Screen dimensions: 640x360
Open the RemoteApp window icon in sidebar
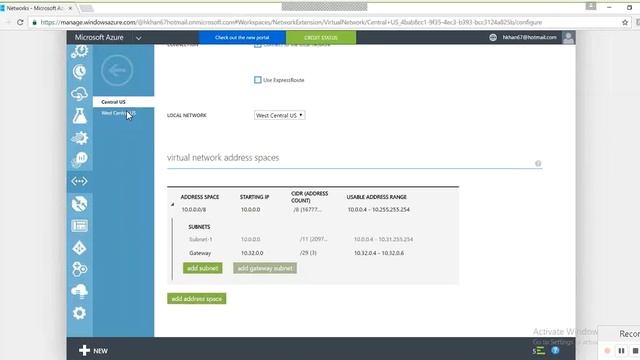click(x=80, y=226)
